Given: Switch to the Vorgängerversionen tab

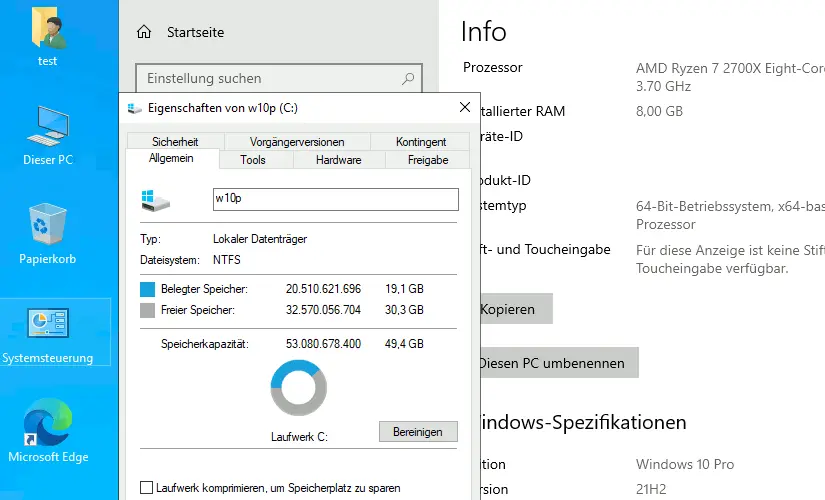Looking at the screenshot, I should (297, 142).
